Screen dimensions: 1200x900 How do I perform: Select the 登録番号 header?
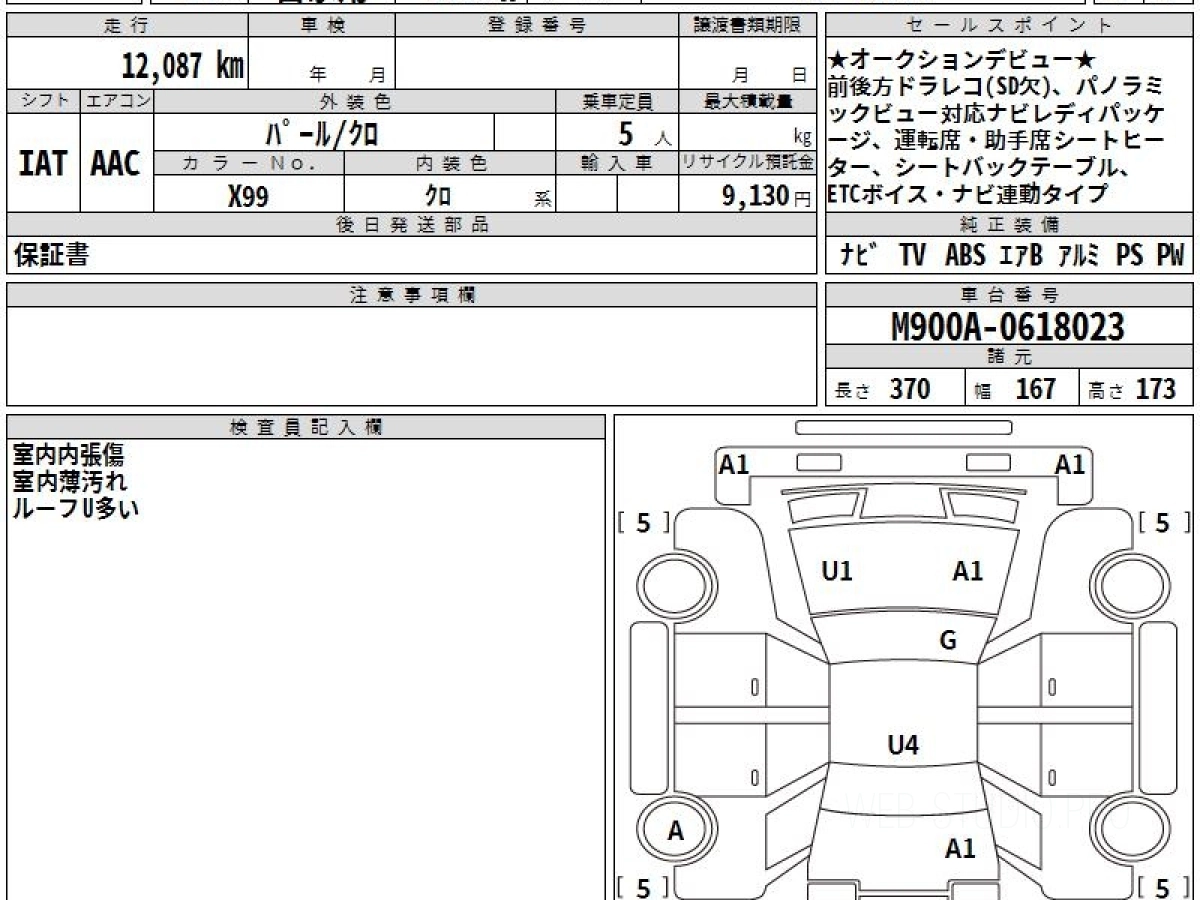[x=537, y=26]
